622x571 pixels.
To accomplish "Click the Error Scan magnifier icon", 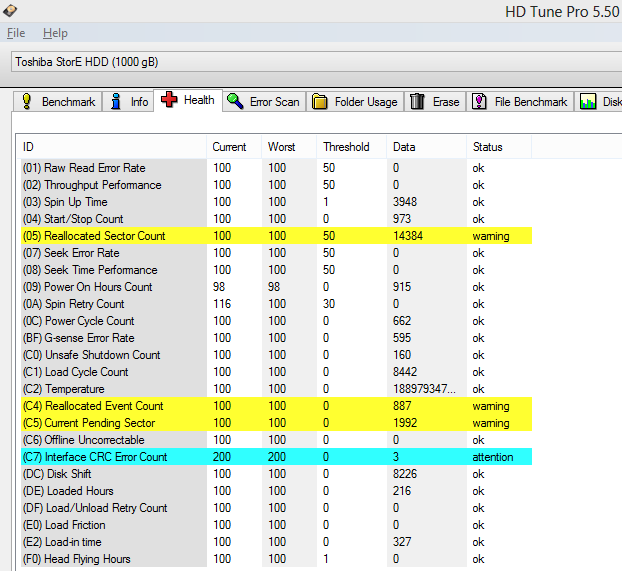I will 235,102.
